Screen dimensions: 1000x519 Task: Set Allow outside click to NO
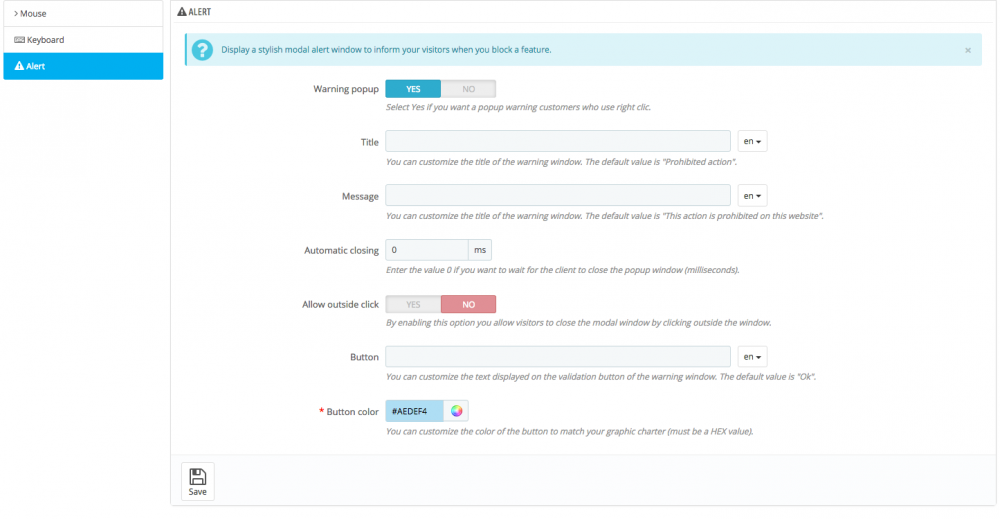pyautogui.click(x=468, y=304)
